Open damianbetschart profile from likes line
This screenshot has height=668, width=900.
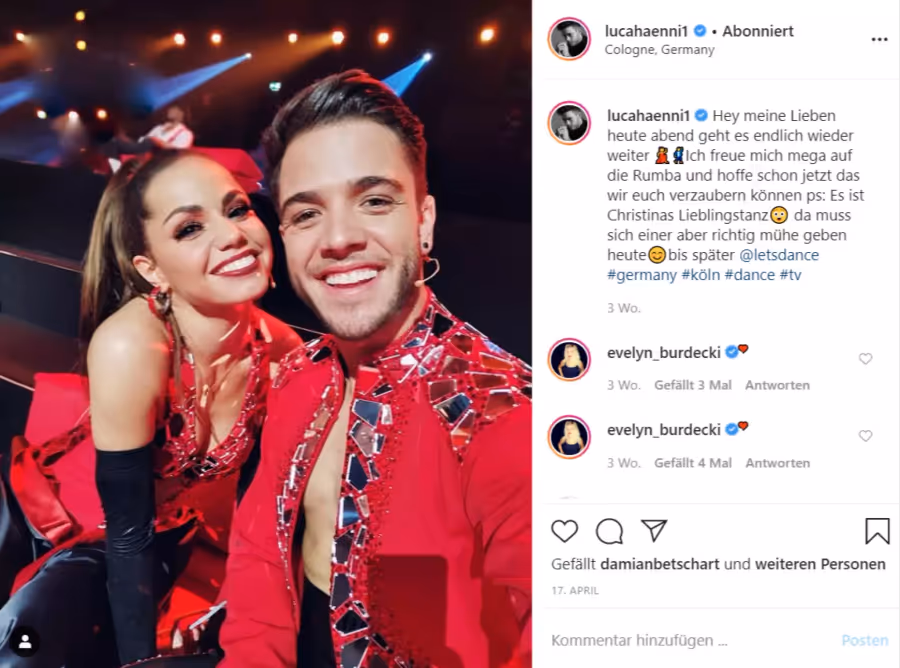pos(660,564)
